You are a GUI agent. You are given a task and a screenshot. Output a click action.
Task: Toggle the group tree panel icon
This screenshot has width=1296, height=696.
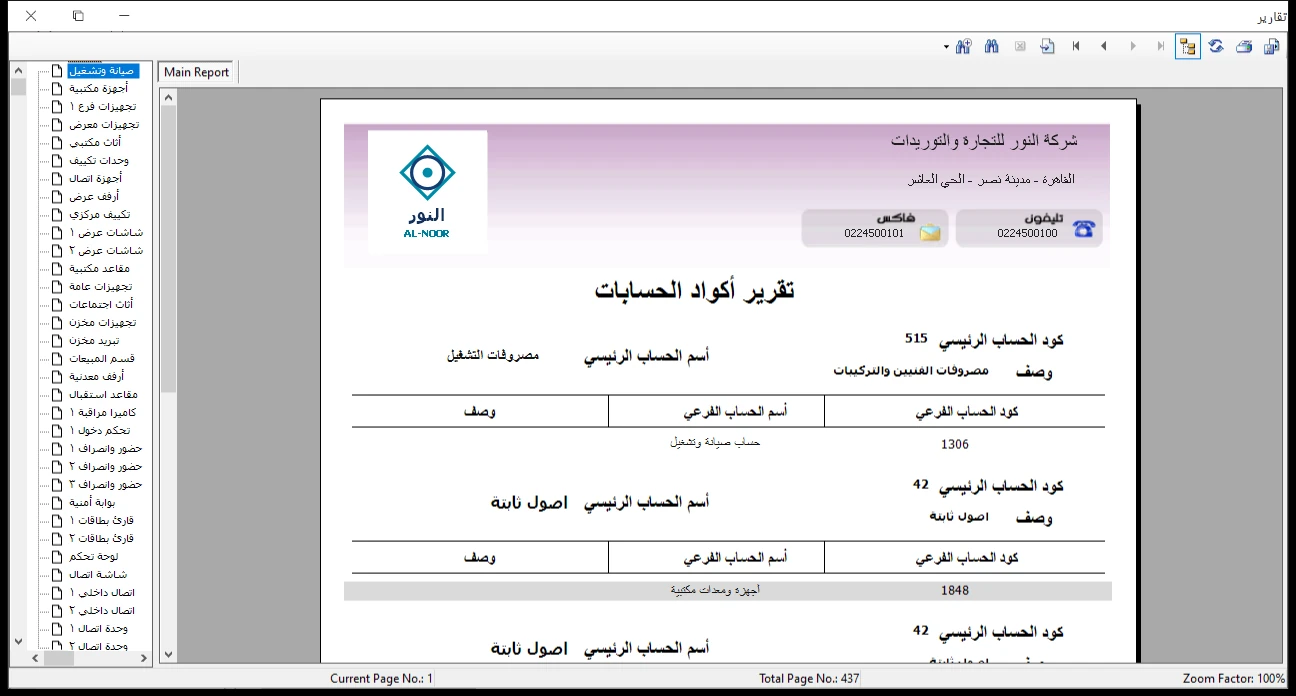pyautogui.click(x=1188, y=46)
